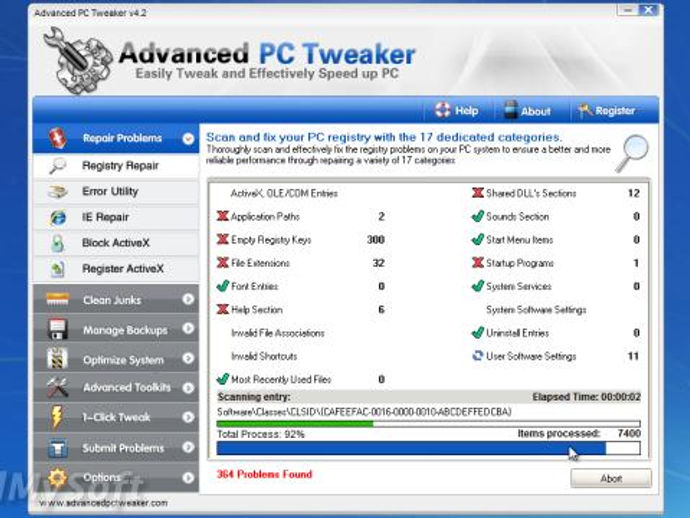
Task: Open the About dialog from the top bar
Action: pos(527,111)
